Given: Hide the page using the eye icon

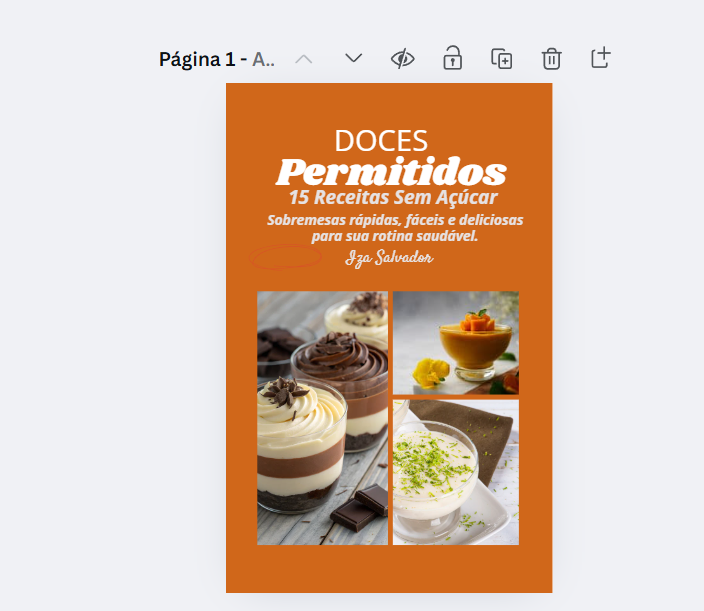Looking at the screenshot, I should tap(402, 58).
